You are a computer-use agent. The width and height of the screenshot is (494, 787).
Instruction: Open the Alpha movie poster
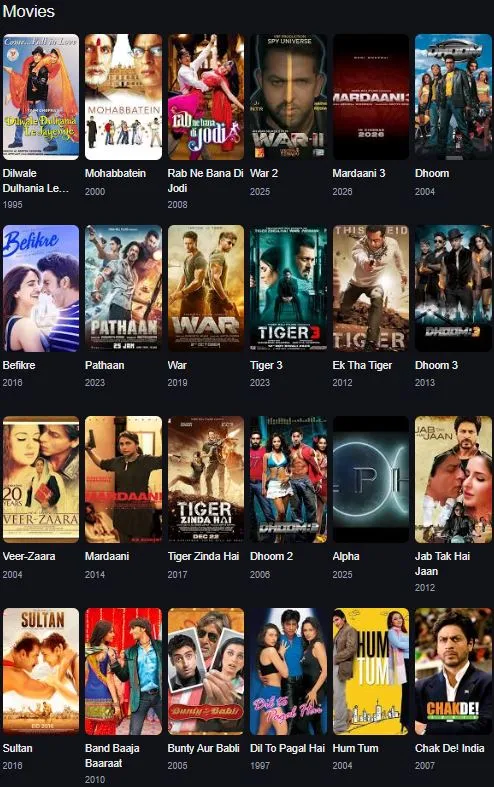370,479
